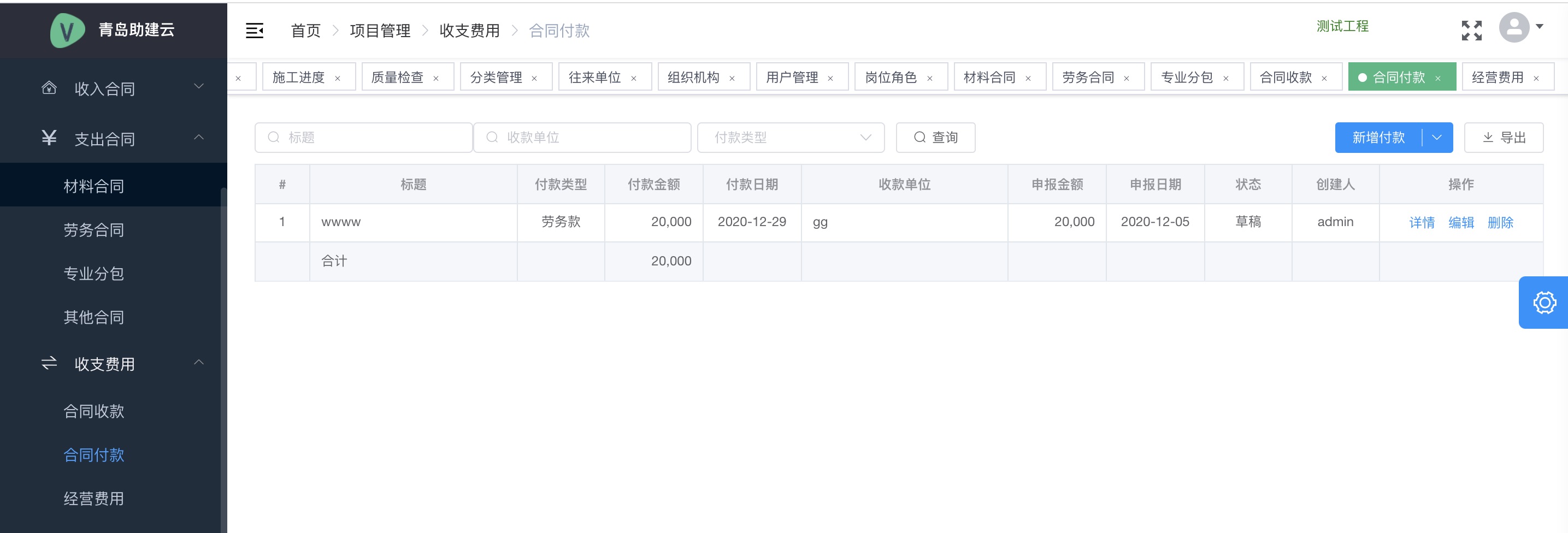Click the 青岛助建云 logo icon
This screenshot has width=1568, height=533.
(x=67, y=30)
